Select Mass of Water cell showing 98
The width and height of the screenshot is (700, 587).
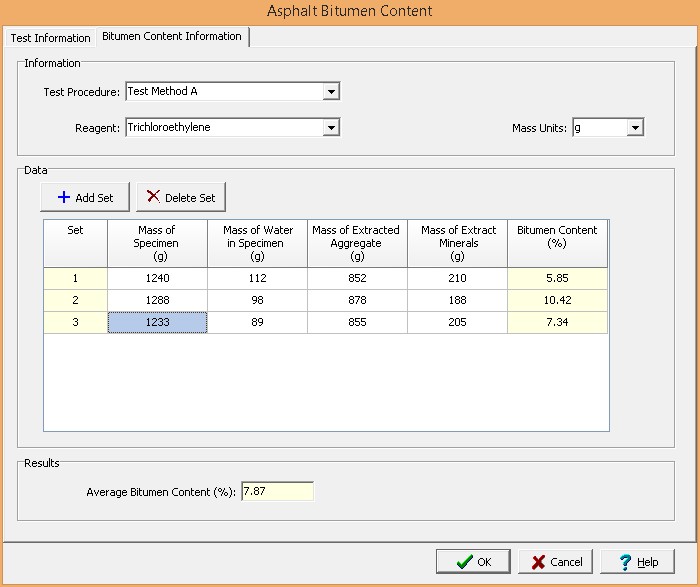(x=258, y=300)
